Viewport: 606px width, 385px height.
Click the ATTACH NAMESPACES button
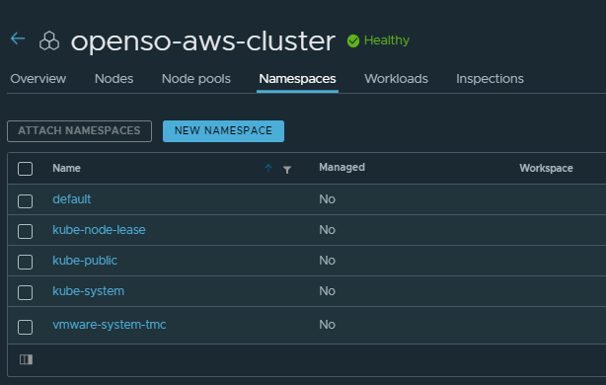coord(79,131)
